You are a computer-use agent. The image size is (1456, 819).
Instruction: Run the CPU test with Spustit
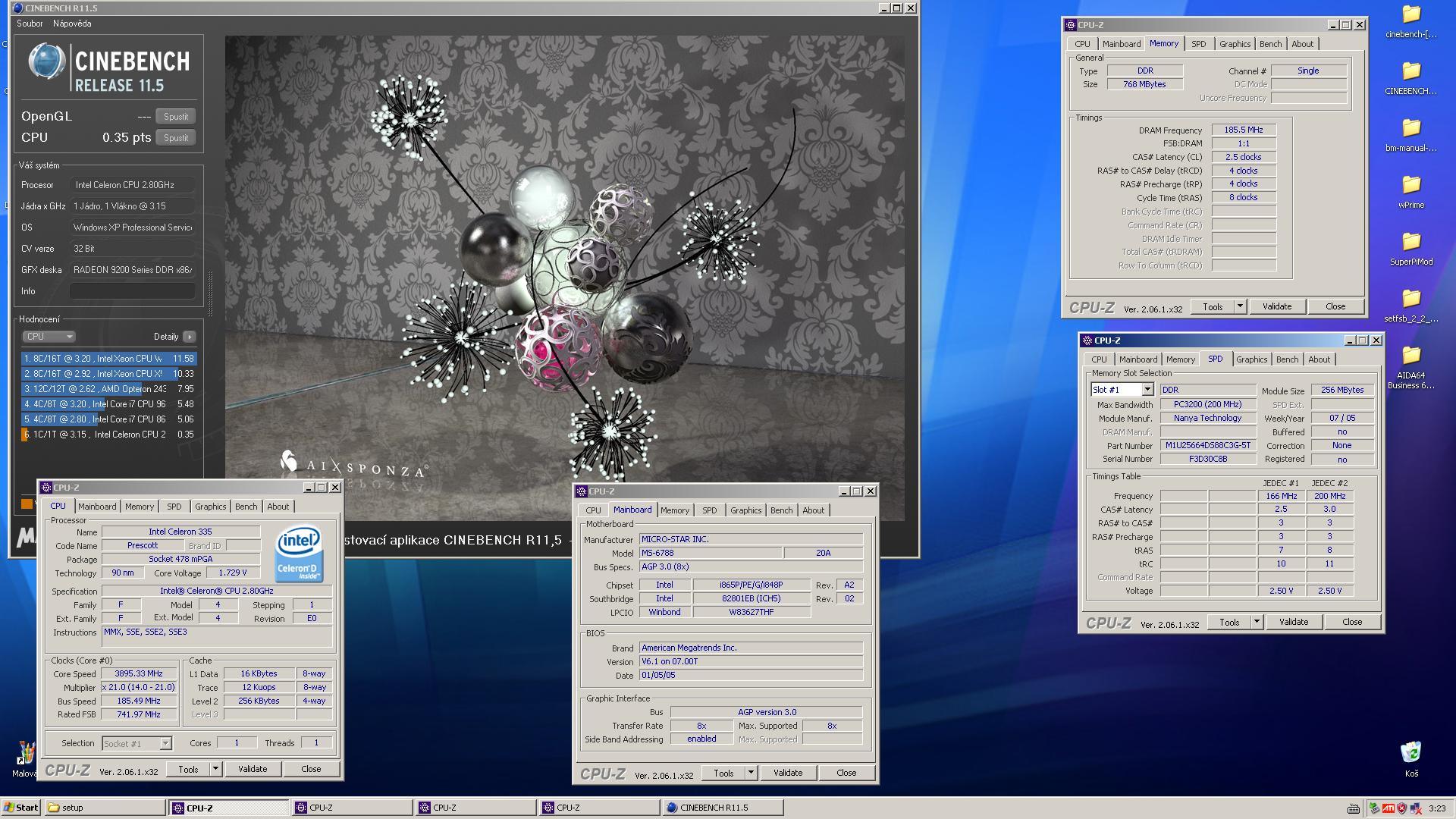[176, 138]
